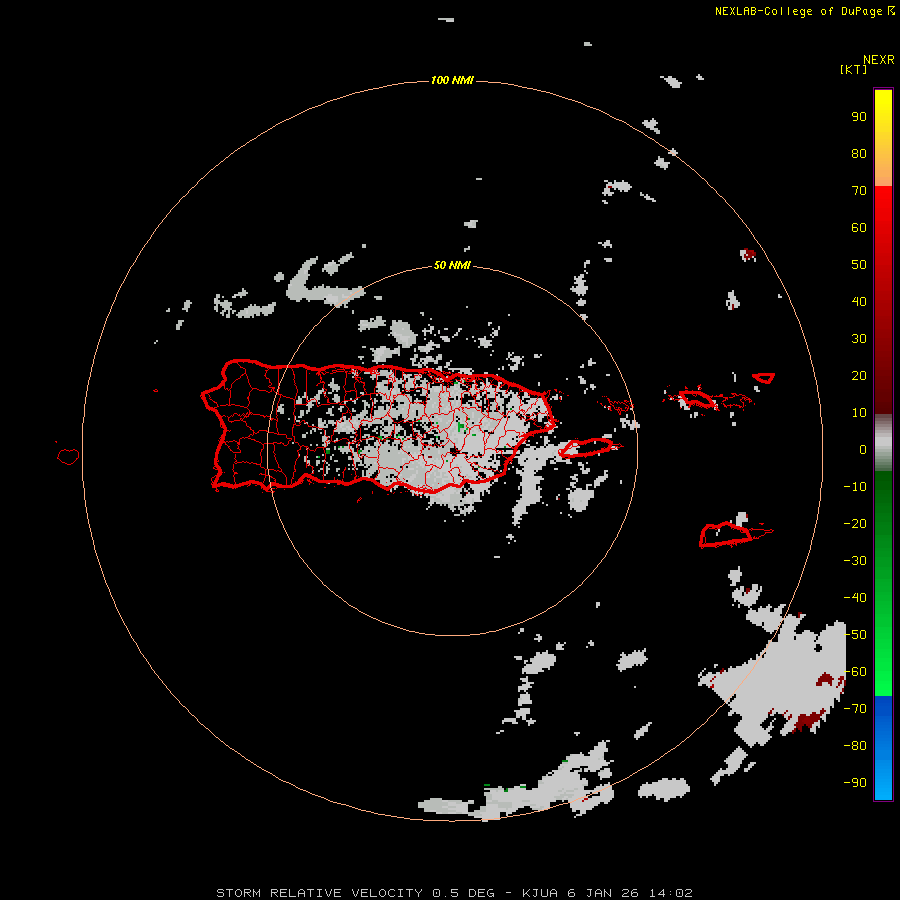This screenshot has height=900, width=900.
Task: Click the Vieques island outline east of Puerto Rico
Action: pos(586,447)
